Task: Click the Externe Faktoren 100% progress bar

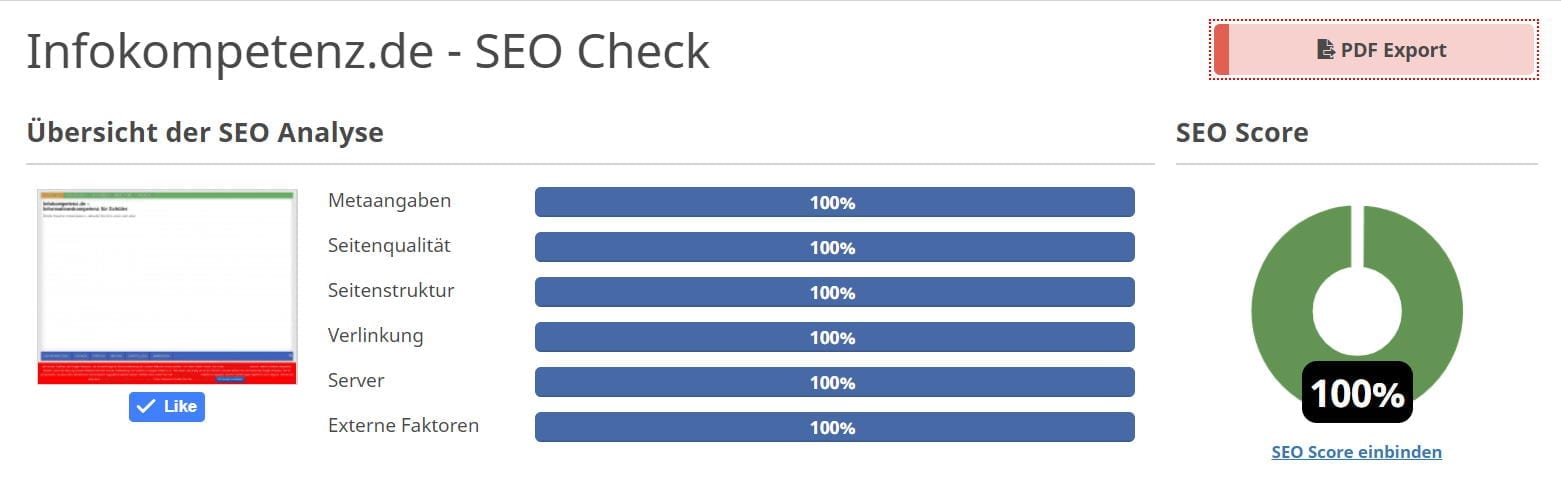Action: pyautogui.click(x=834, y=427)
